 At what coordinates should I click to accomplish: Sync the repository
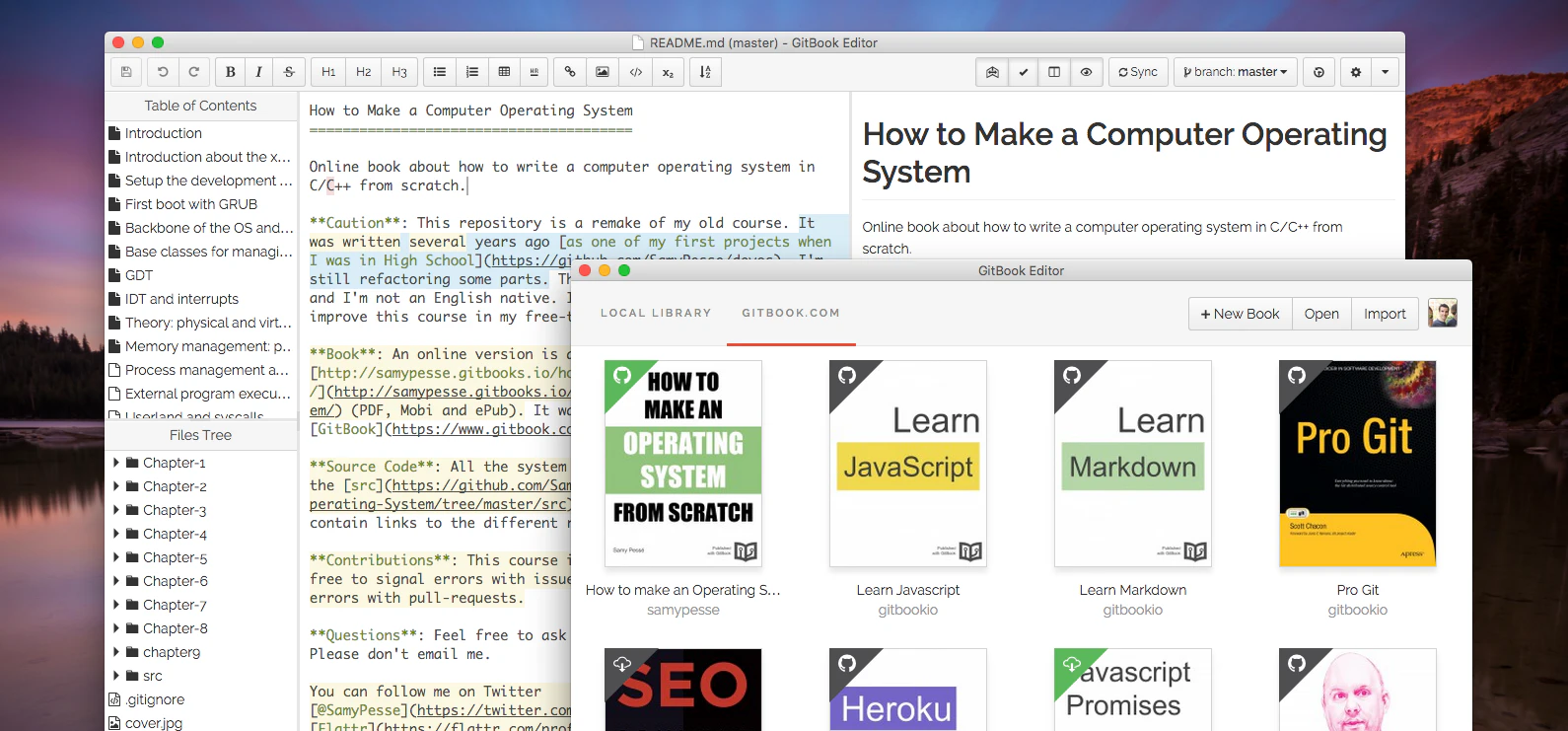[x=1138, y=72]
